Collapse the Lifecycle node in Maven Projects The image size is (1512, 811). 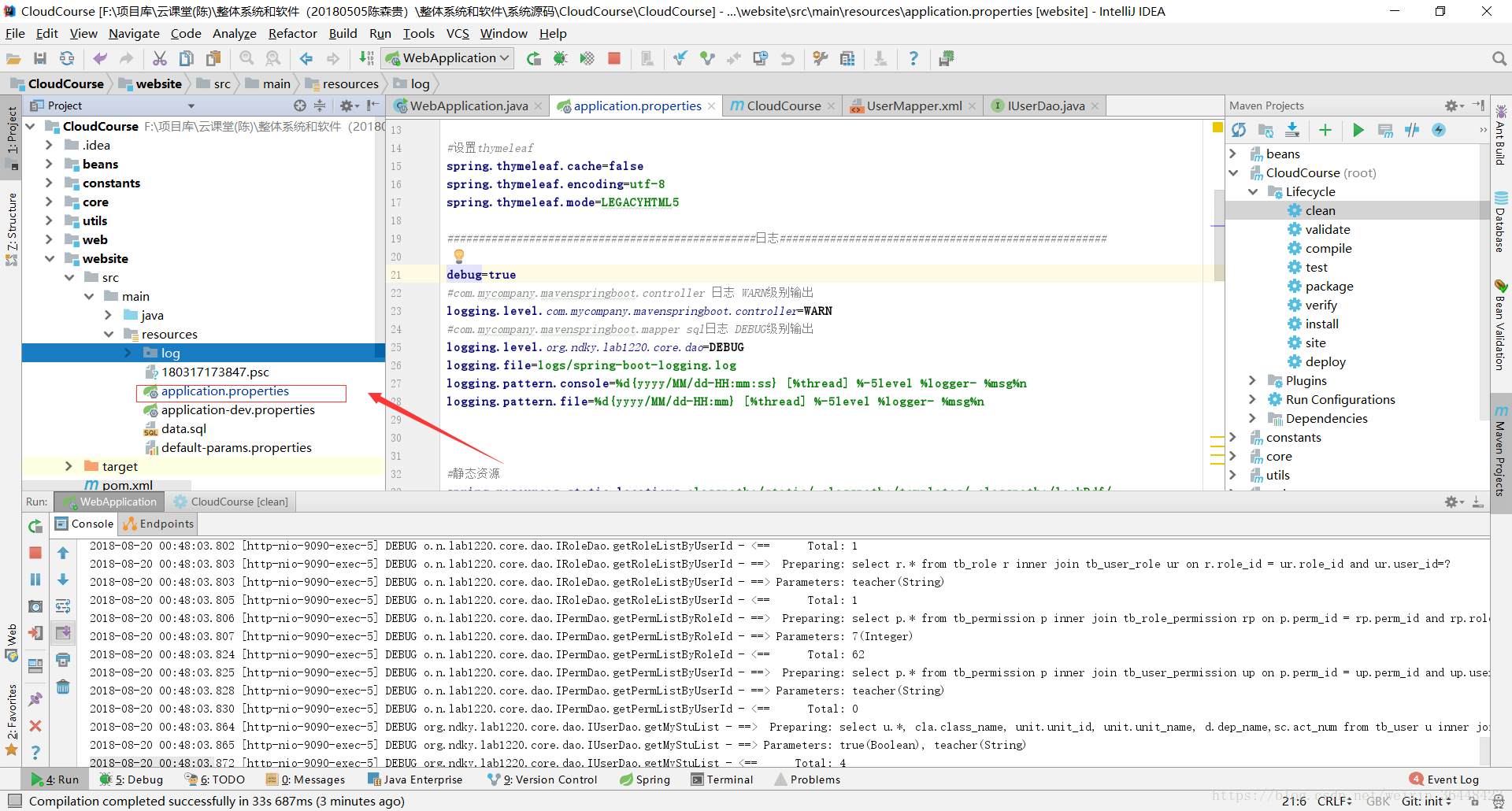[1252, 191]
